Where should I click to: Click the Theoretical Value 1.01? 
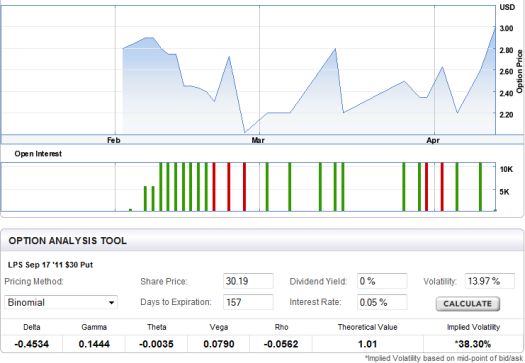click(367, 344)
